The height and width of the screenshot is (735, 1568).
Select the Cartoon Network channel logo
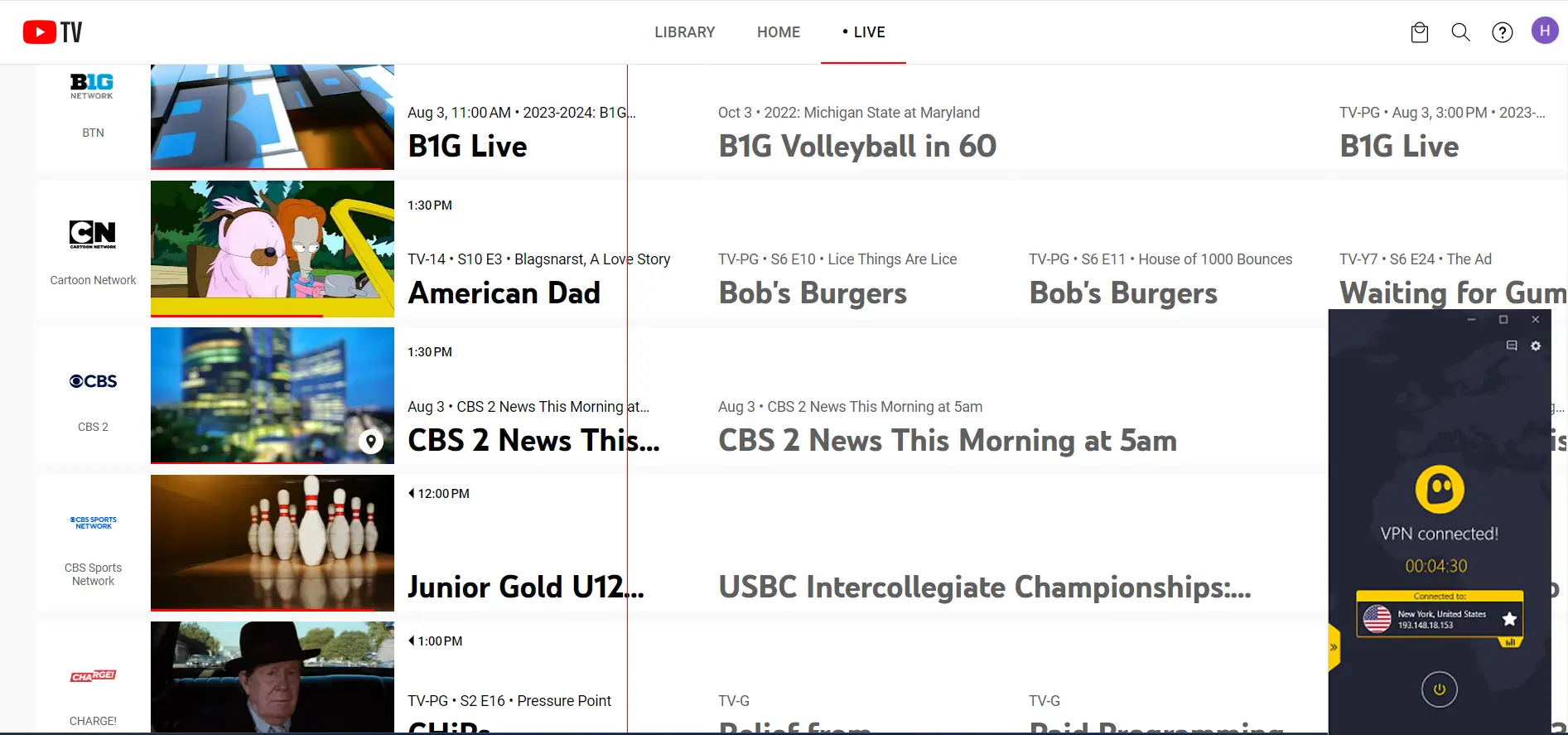(92, 235)
